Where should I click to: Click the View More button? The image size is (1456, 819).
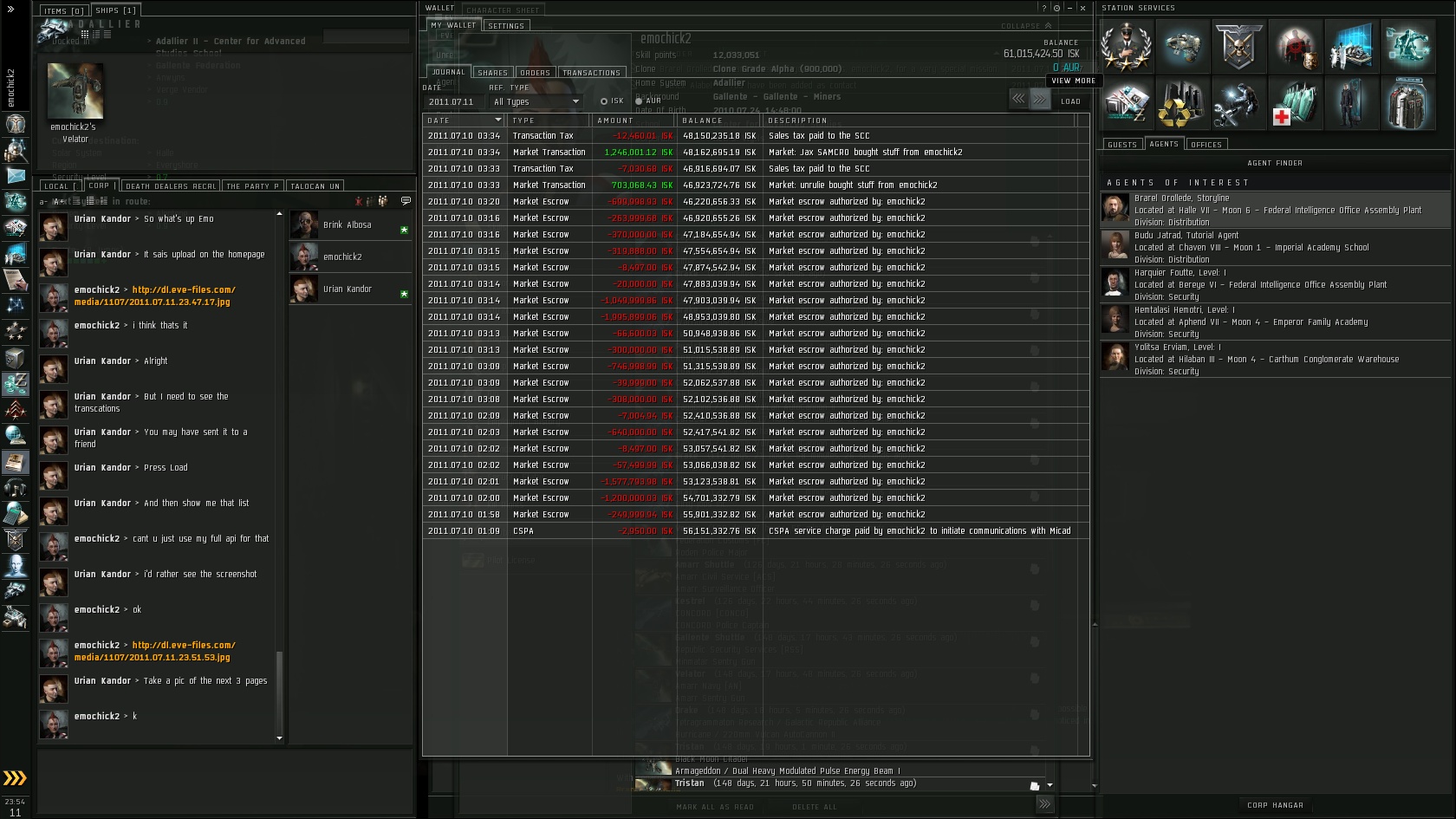point(1073,81)
